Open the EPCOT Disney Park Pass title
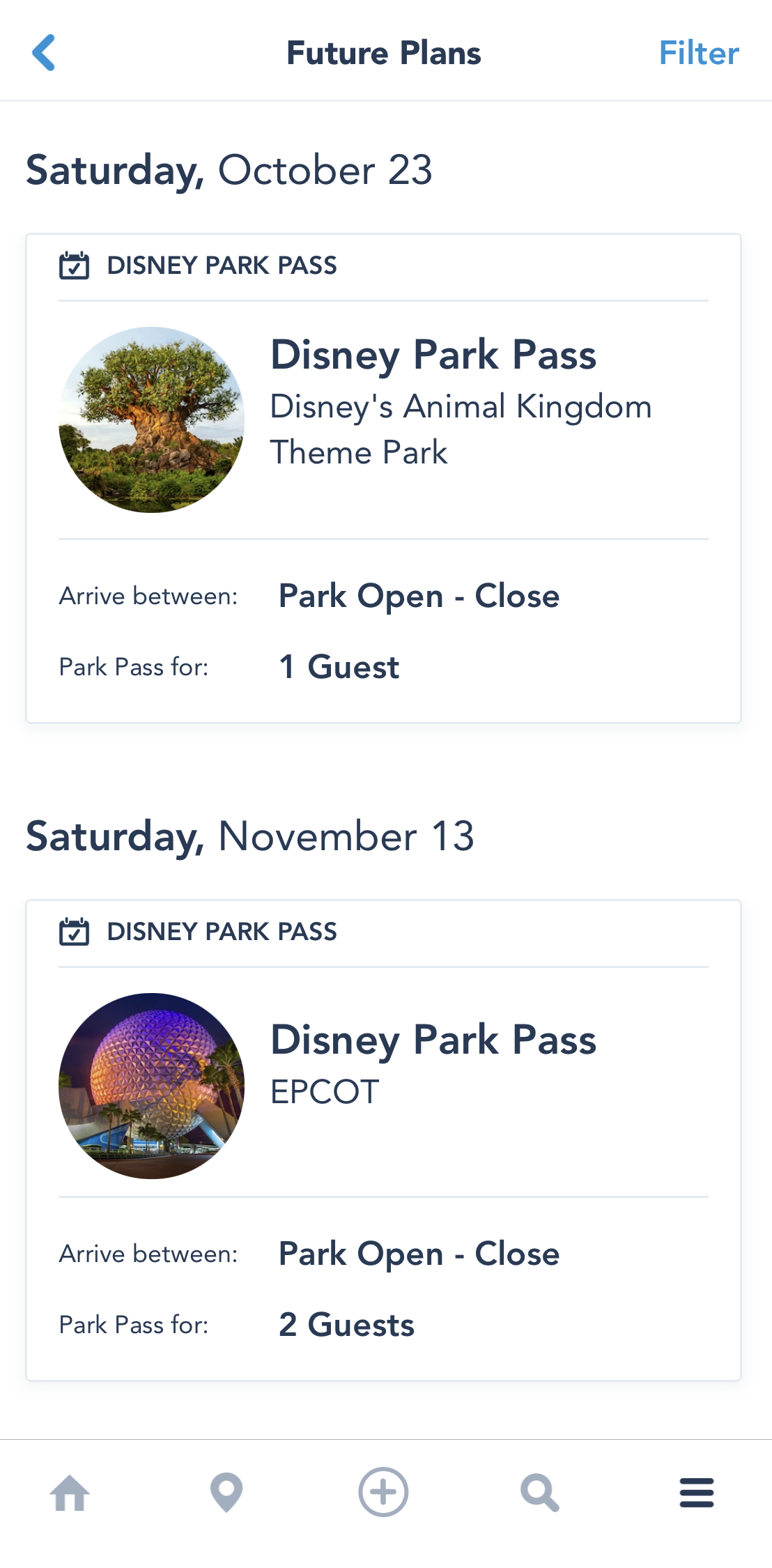The image size is (772, 1568). [433, 1040]
